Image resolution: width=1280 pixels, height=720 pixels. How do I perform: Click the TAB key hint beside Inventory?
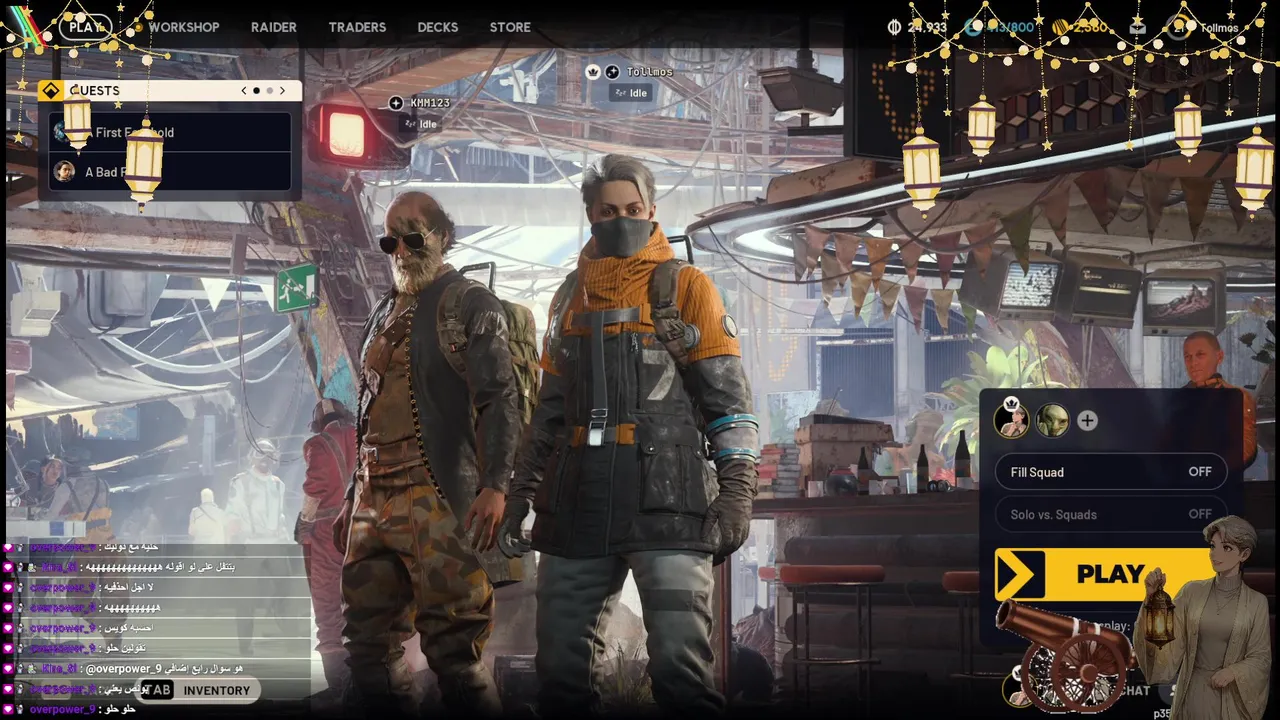tap(156, 690)
